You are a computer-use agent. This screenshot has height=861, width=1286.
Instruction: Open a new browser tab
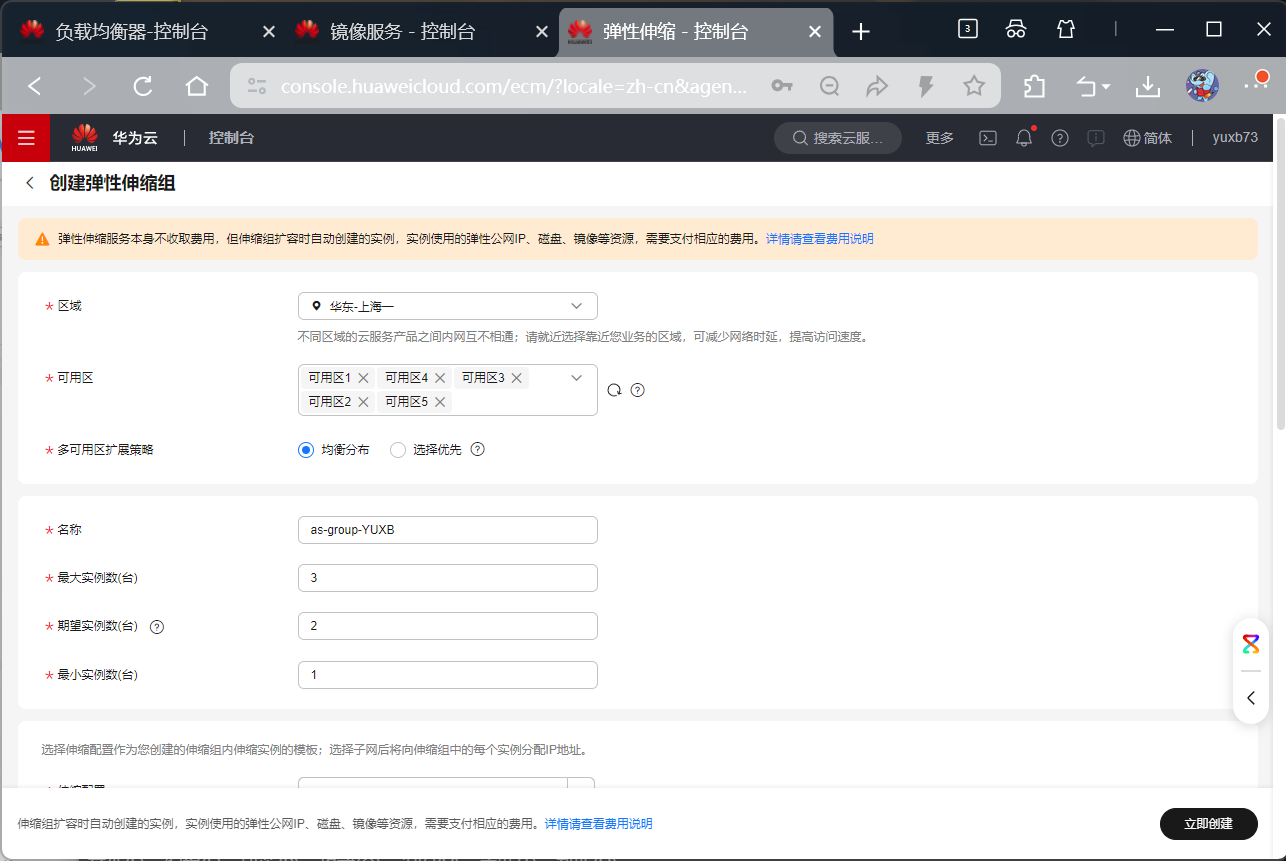pyautogui.click(x=861, y=31)
